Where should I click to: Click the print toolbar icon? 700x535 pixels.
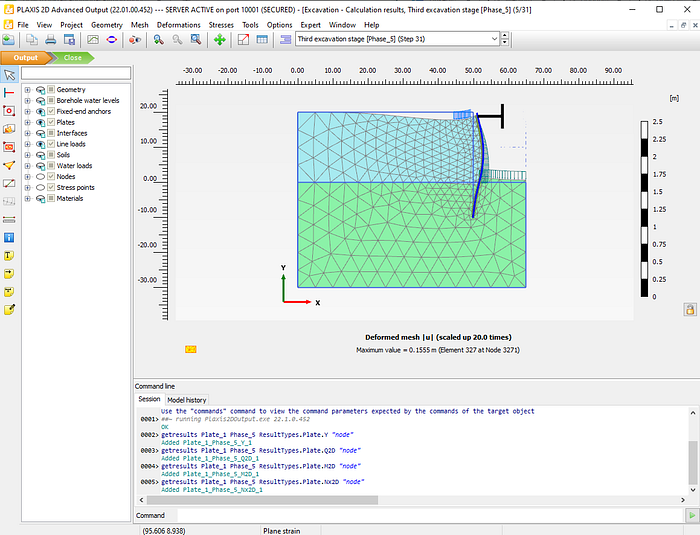50,40
